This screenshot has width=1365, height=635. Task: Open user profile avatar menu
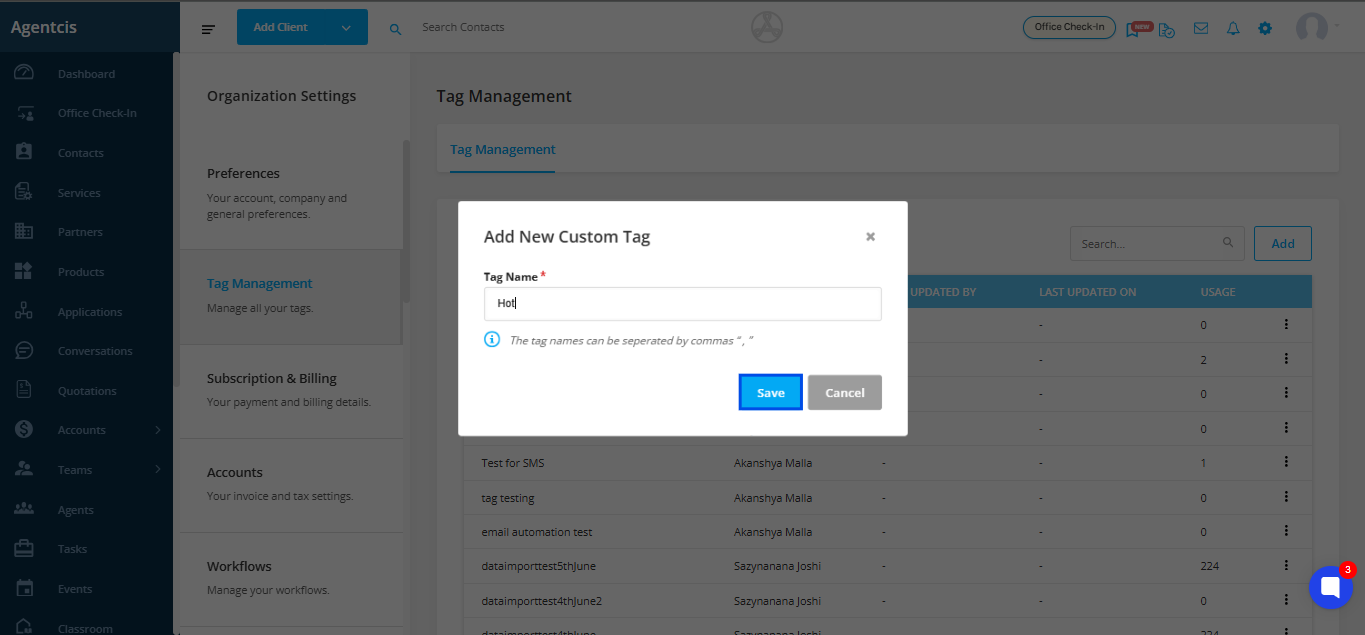pos(1312,28)
